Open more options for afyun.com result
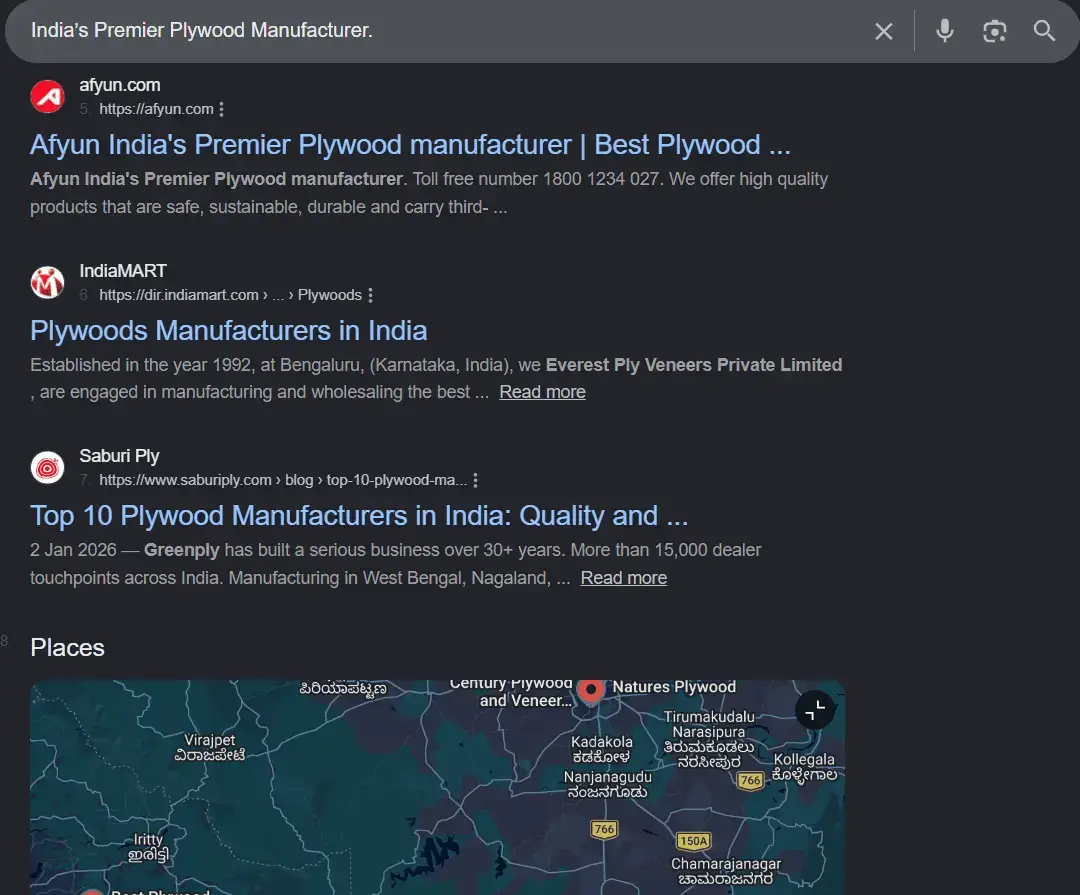This screenshot has width=1080, height=895. coord(221,109)
